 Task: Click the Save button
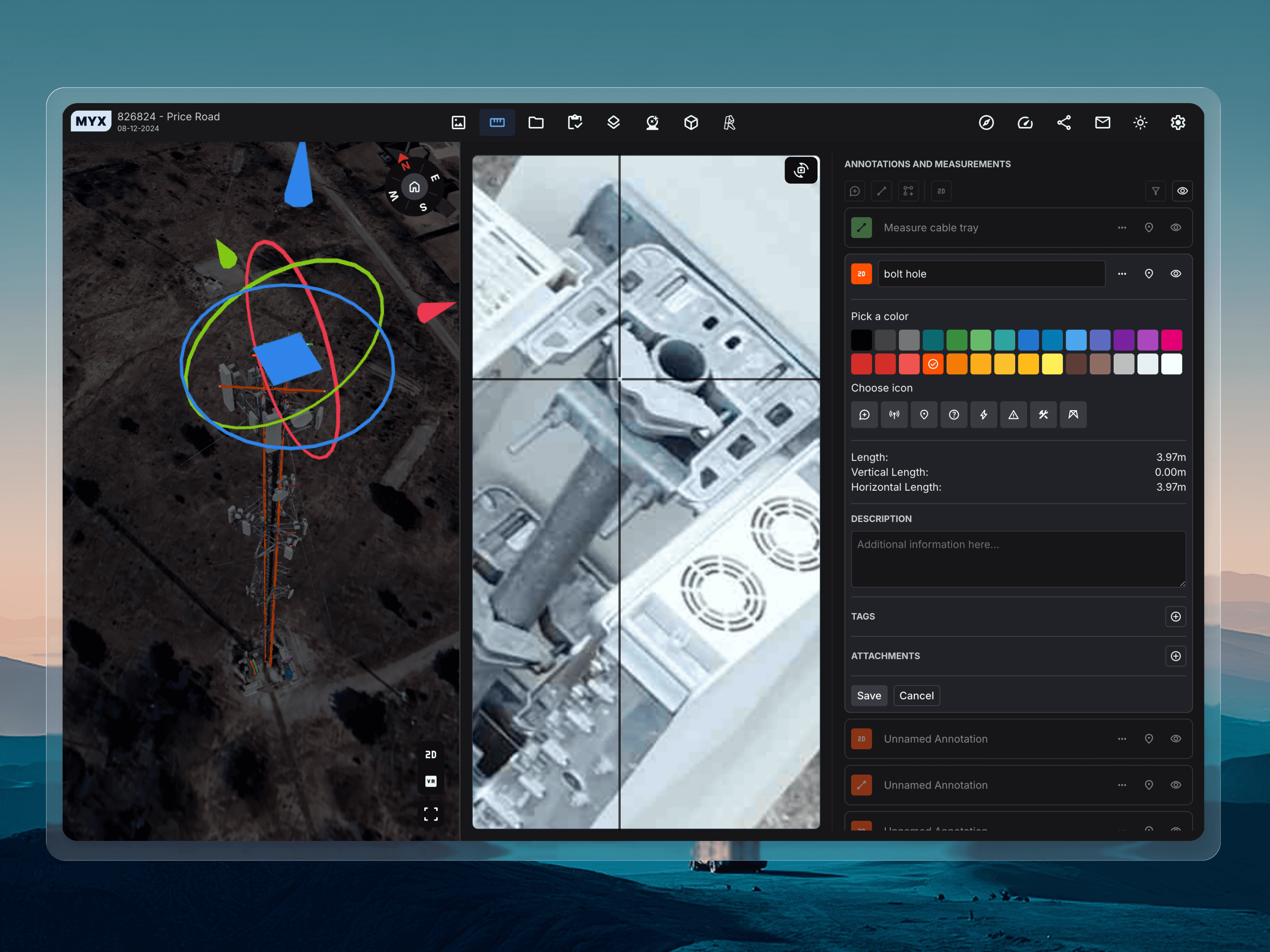tap(869, 695)
